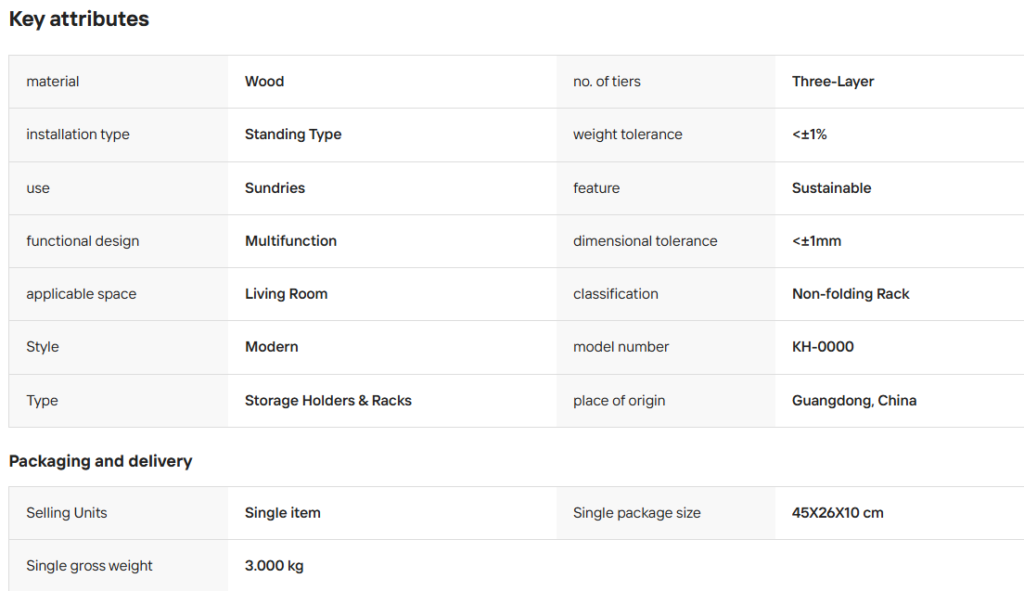Click the Multifunction functional design value
Screen dimensions: 1024x591
[x=291, y=241]
